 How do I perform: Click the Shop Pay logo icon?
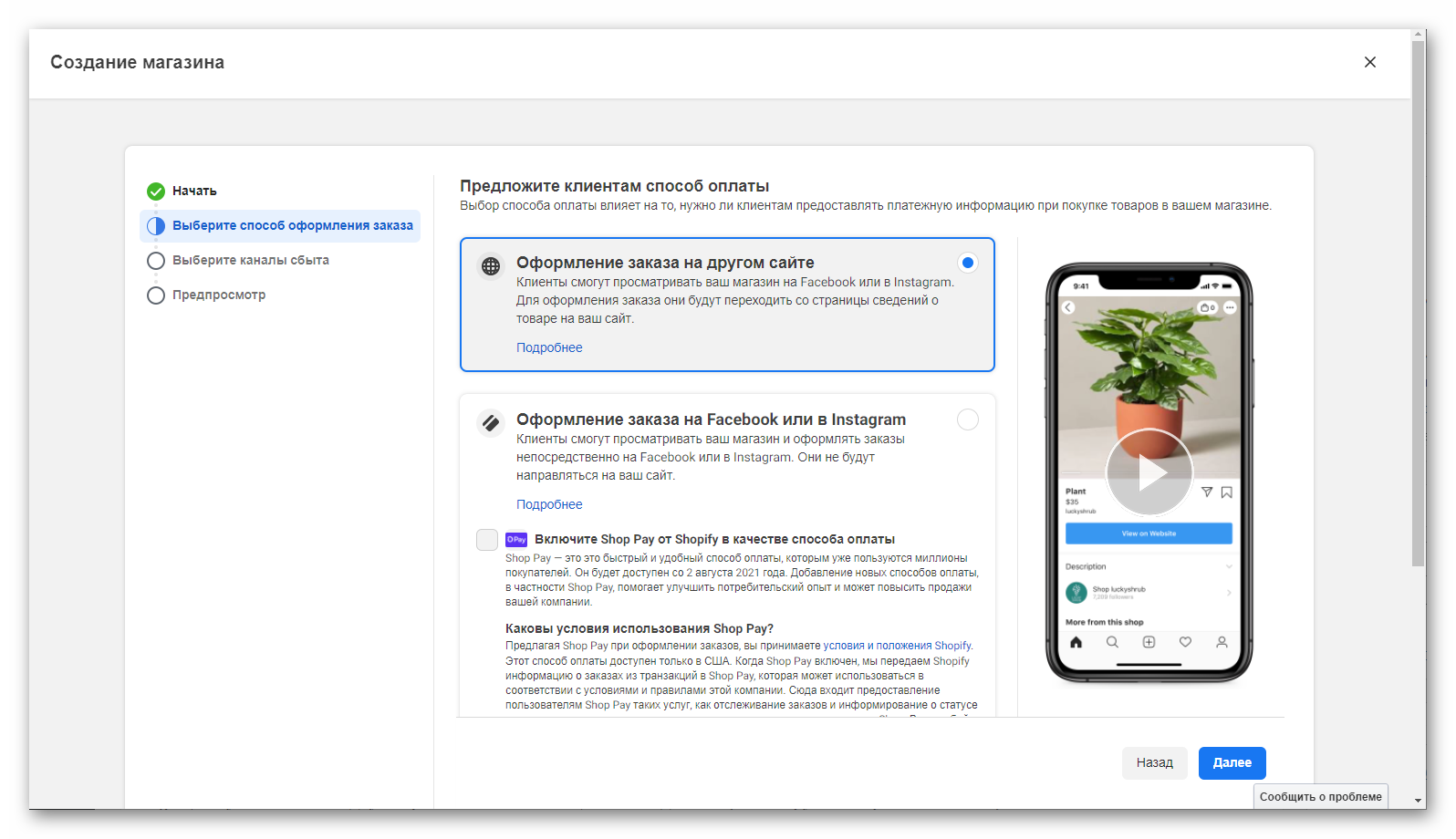tap(516, 540)
